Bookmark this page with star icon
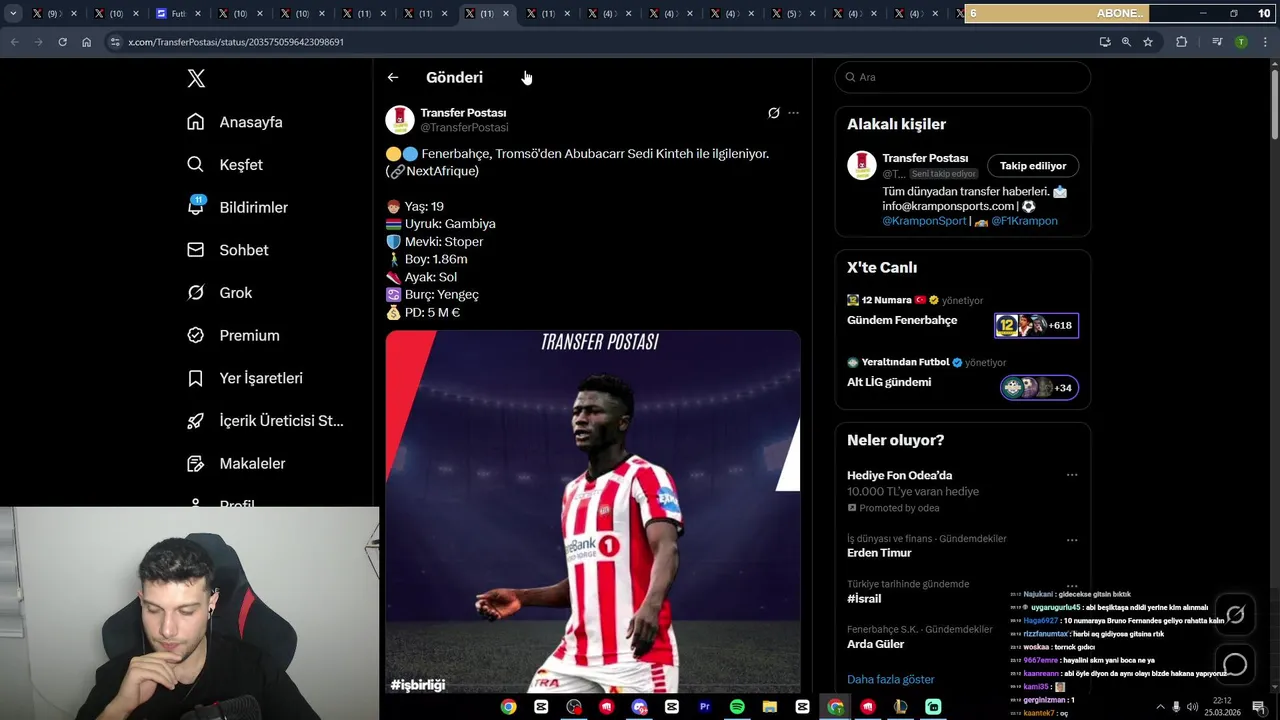 tap(1148, 42)
